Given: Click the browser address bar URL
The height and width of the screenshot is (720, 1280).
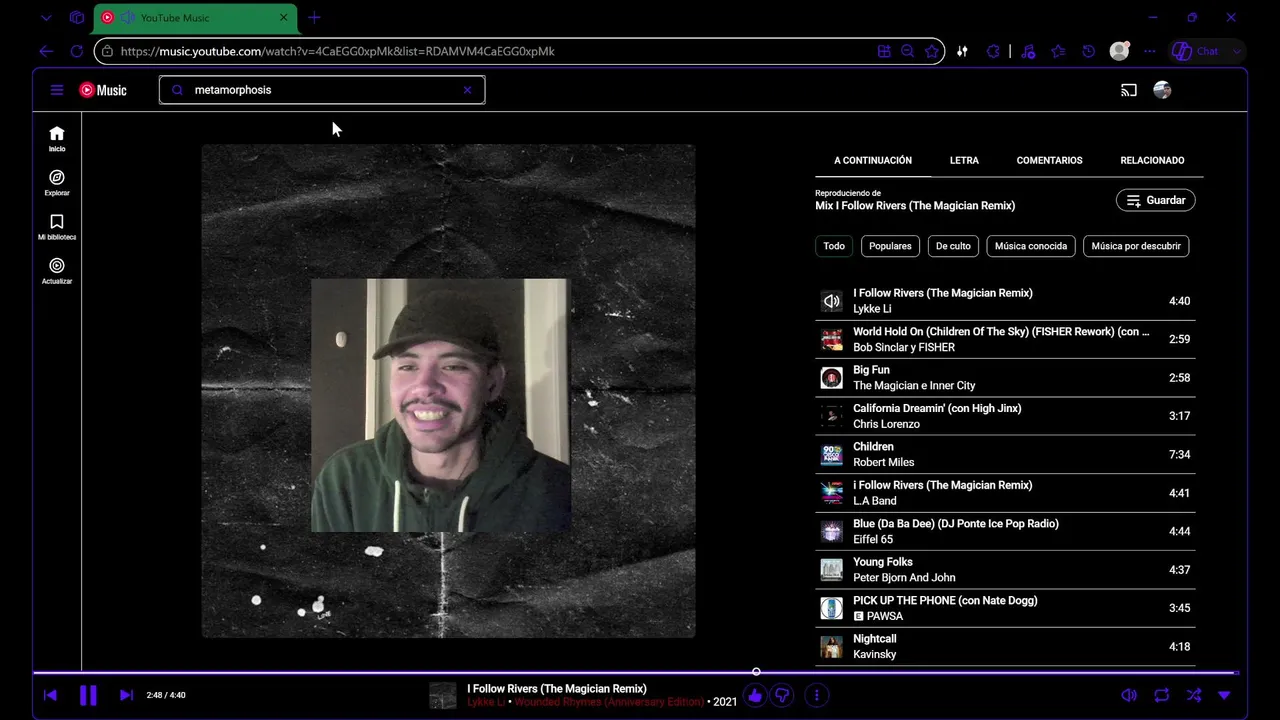Looking at the screenshot, I should click(338, 51).
